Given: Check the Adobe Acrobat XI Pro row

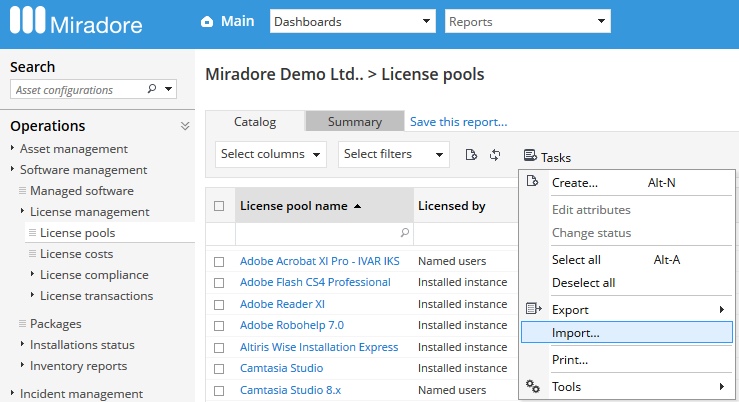Looking at the screenshot, I should click(219, 262).
